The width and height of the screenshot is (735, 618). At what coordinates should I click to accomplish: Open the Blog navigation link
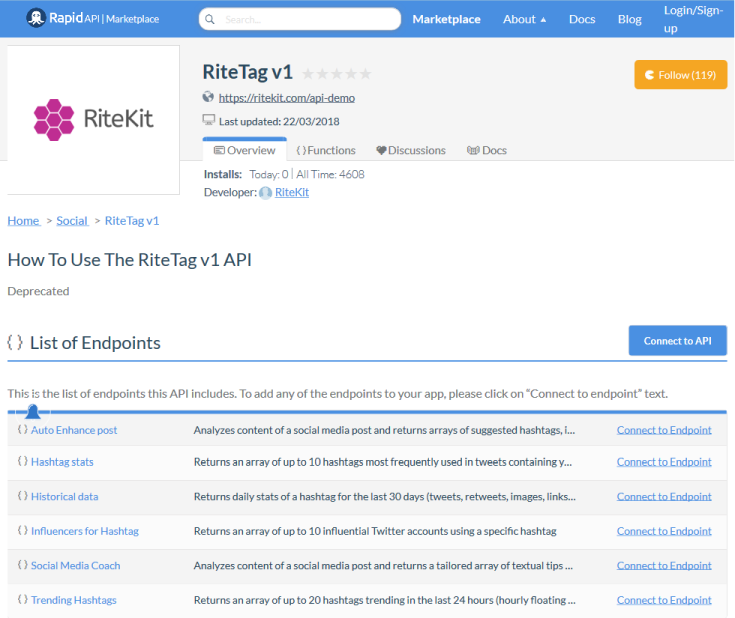[x=630, y=19]
